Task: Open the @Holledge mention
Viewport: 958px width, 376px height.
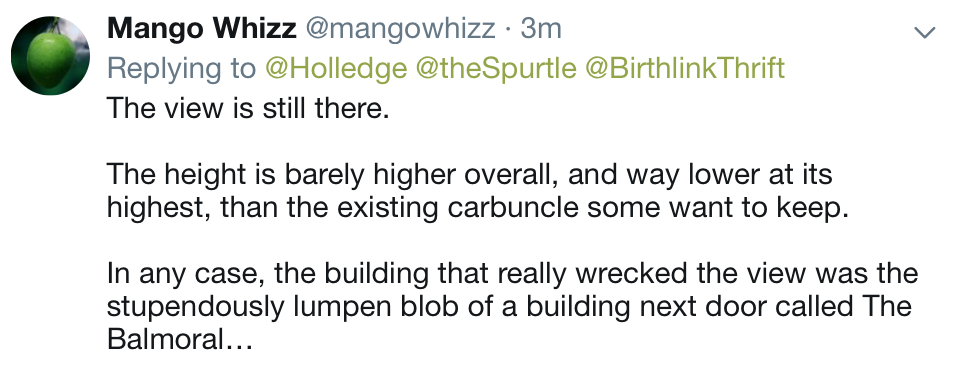Action: pos(335,68)
